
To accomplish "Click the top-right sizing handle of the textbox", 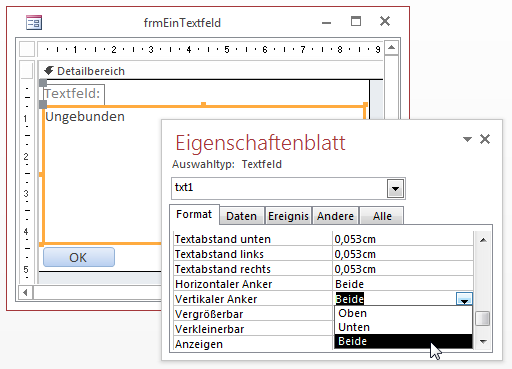I will [x=365, y=105].
